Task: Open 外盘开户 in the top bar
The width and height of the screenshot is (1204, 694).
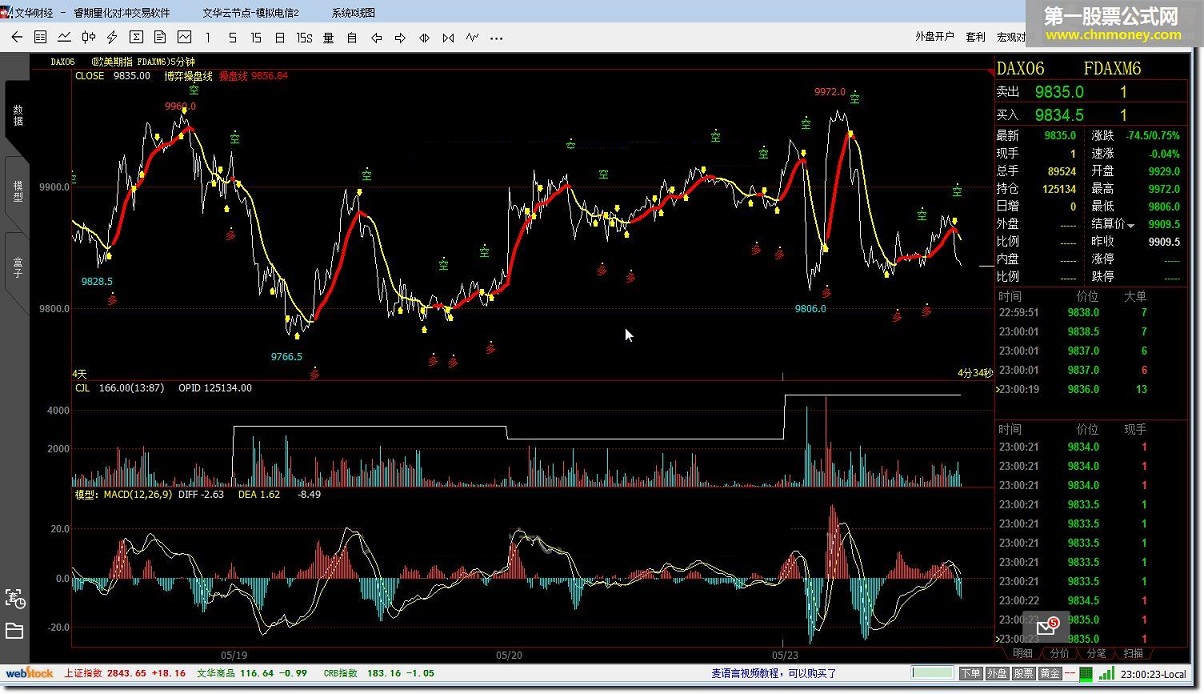Action: click(934, 37)
